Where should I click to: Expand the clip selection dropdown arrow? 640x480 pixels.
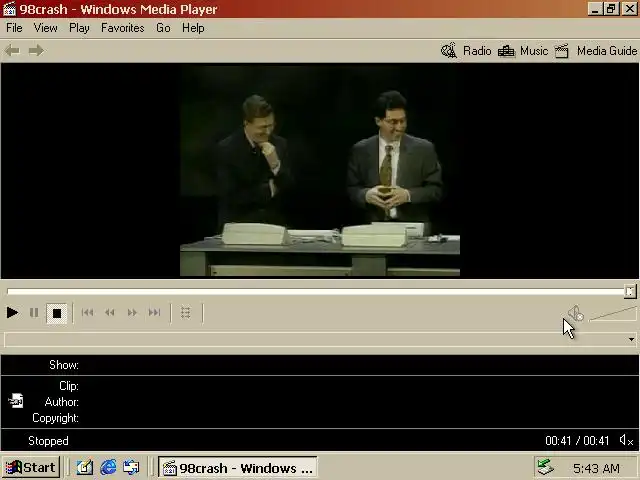pos(631,339)
